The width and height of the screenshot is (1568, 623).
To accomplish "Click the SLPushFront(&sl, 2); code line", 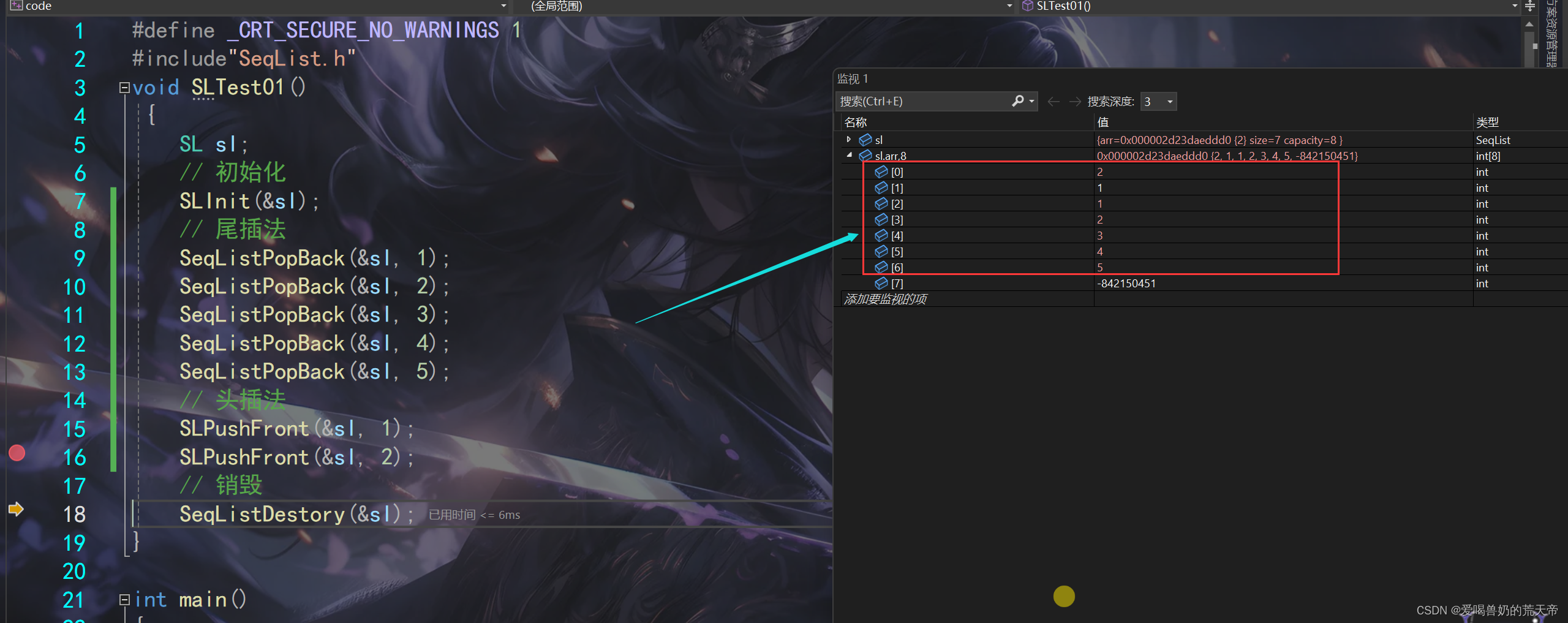I will [296, 458].
